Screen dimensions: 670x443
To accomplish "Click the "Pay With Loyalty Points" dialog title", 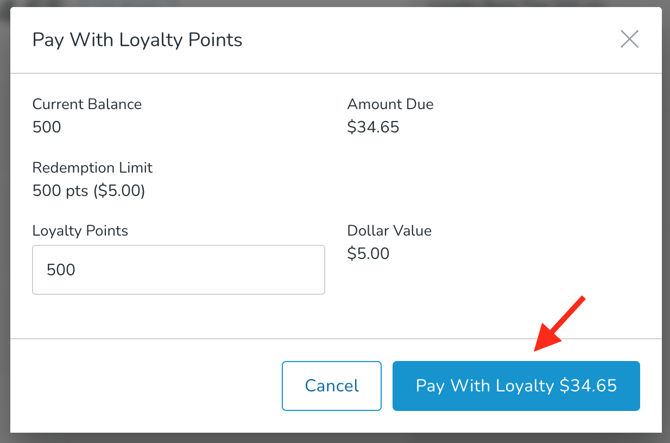I will click(x=137, y=40).
